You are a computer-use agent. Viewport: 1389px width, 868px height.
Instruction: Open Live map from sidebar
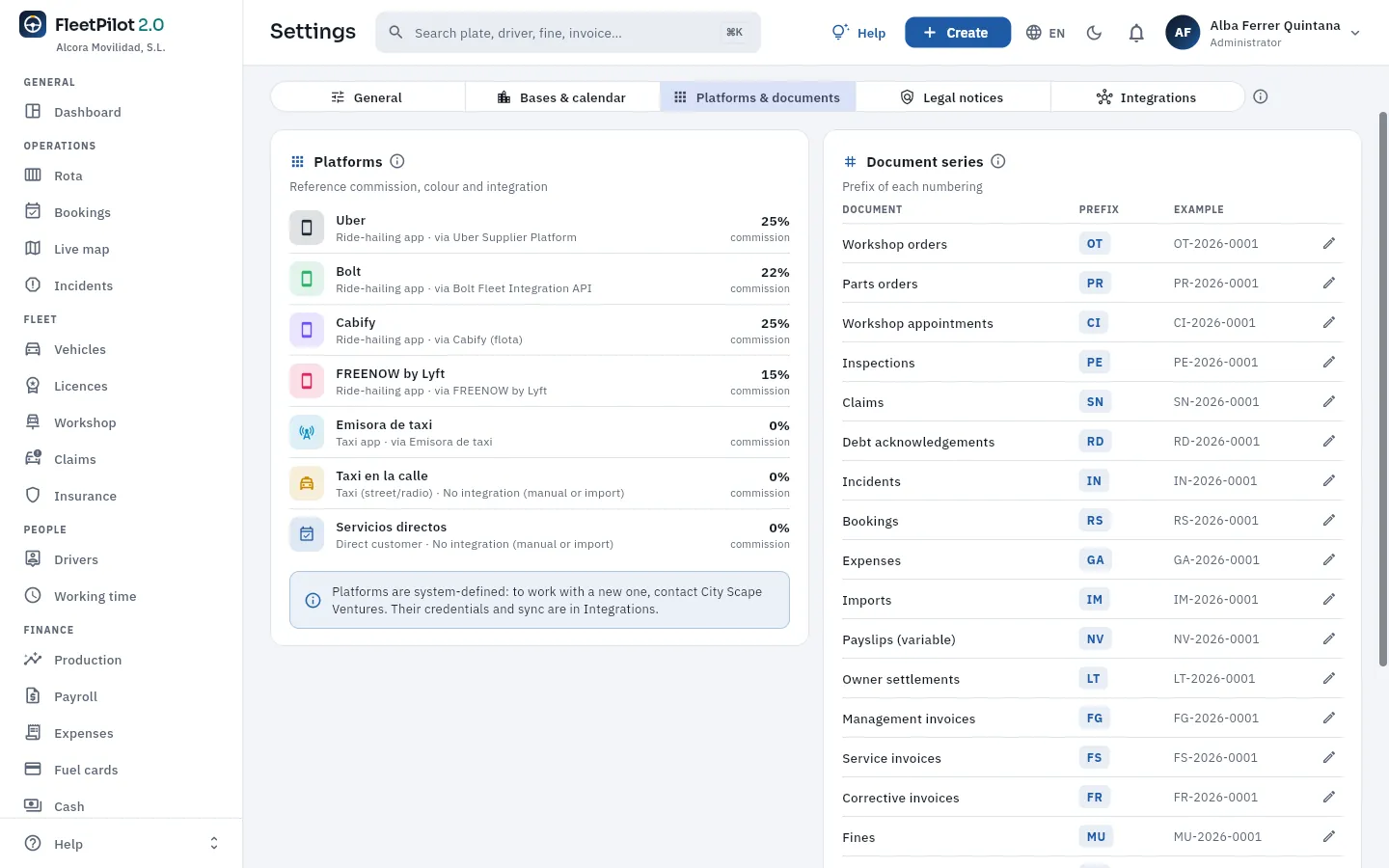coord(122,249)
